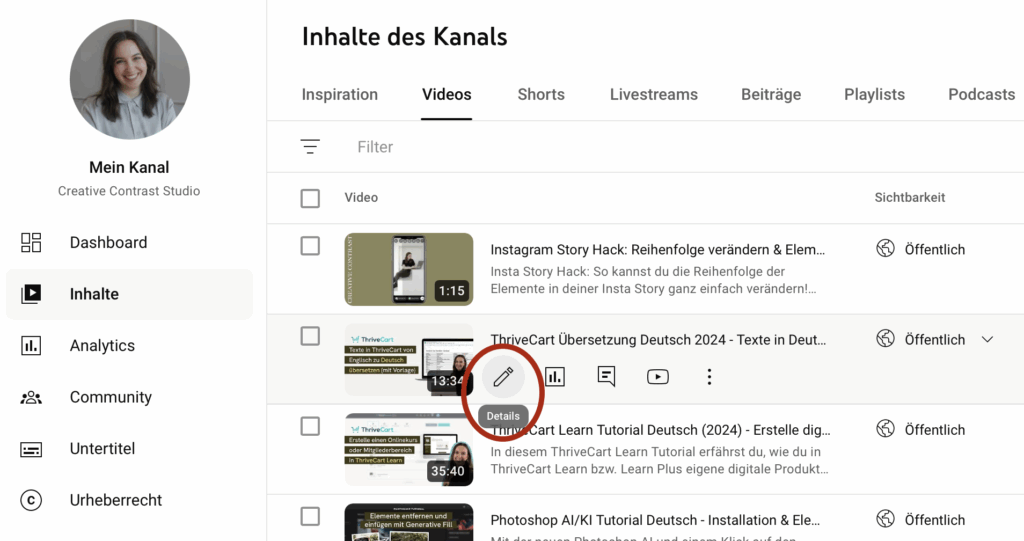Open the three-dot options menu

pos(709,377)
